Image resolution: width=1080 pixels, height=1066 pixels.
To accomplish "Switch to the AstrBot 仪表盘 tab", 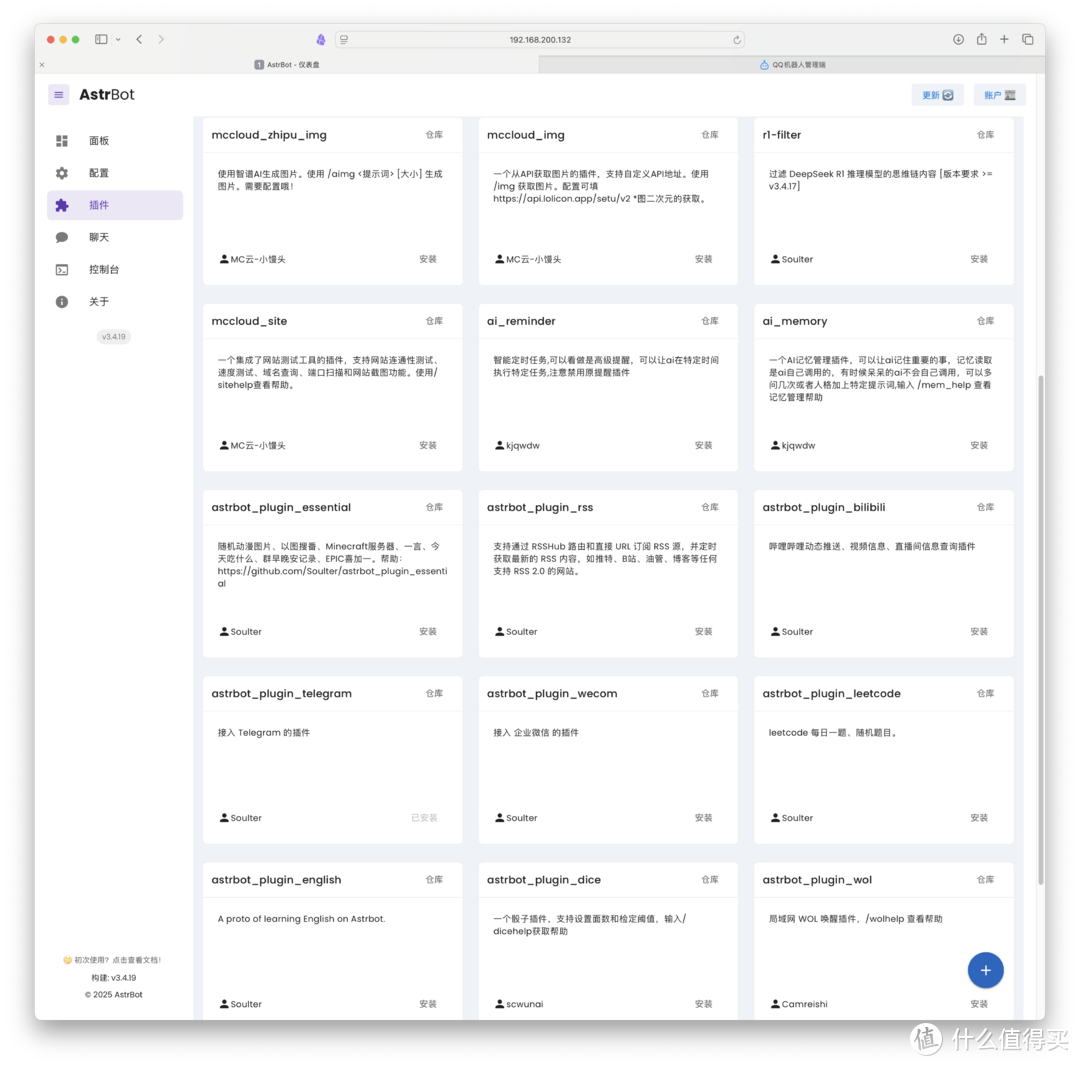I will pyautogui.click(x=290, y=63).
